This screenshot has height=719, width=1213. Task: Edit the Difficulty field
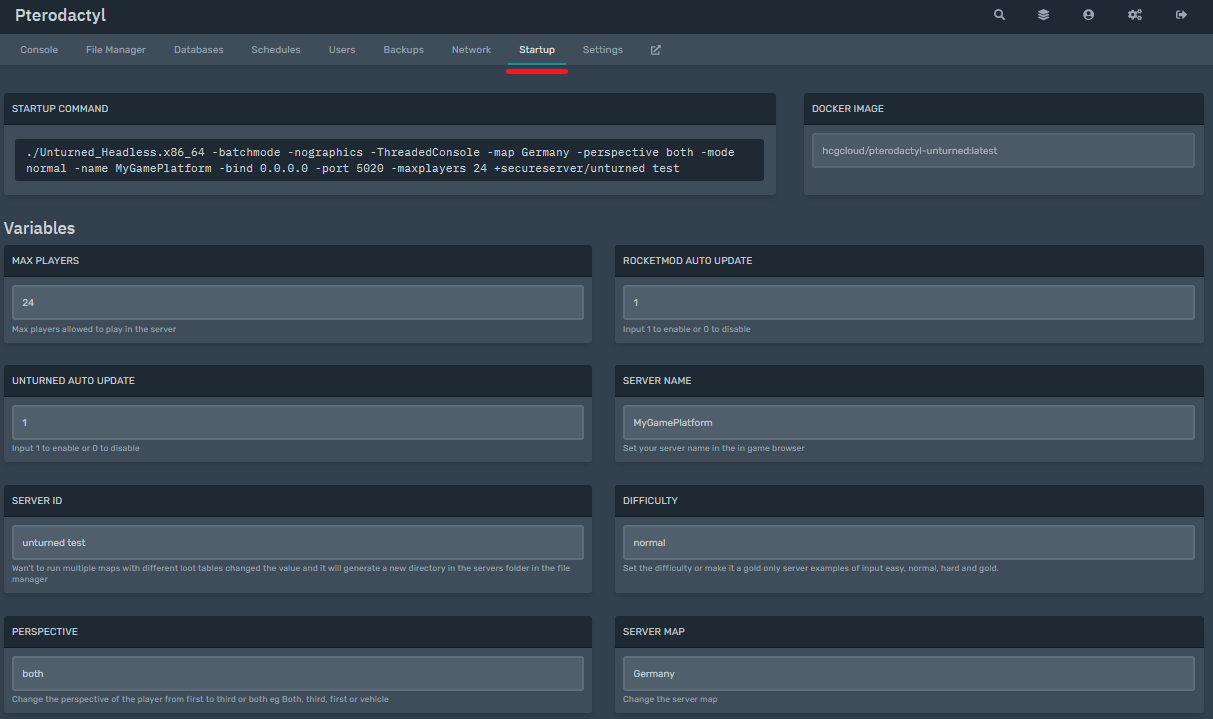908,542
